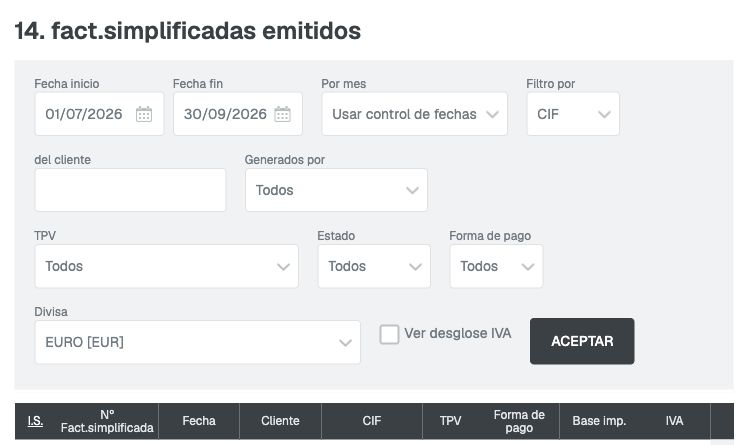The image size is (750, 445).
Task: Expand the TPV Todos dropdown
Action: click(166, 266)
